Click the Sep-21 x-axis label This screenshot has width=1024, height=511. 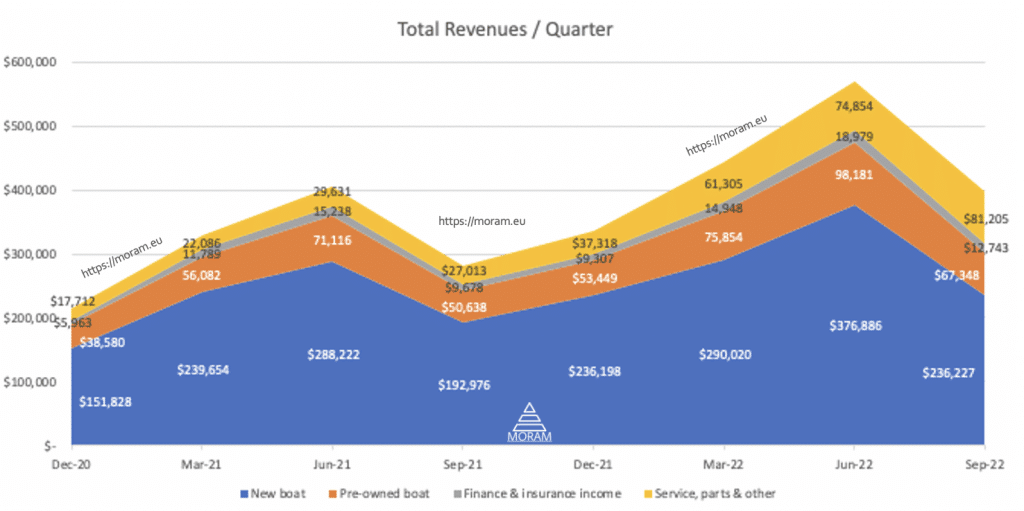(x=462, y=464)
